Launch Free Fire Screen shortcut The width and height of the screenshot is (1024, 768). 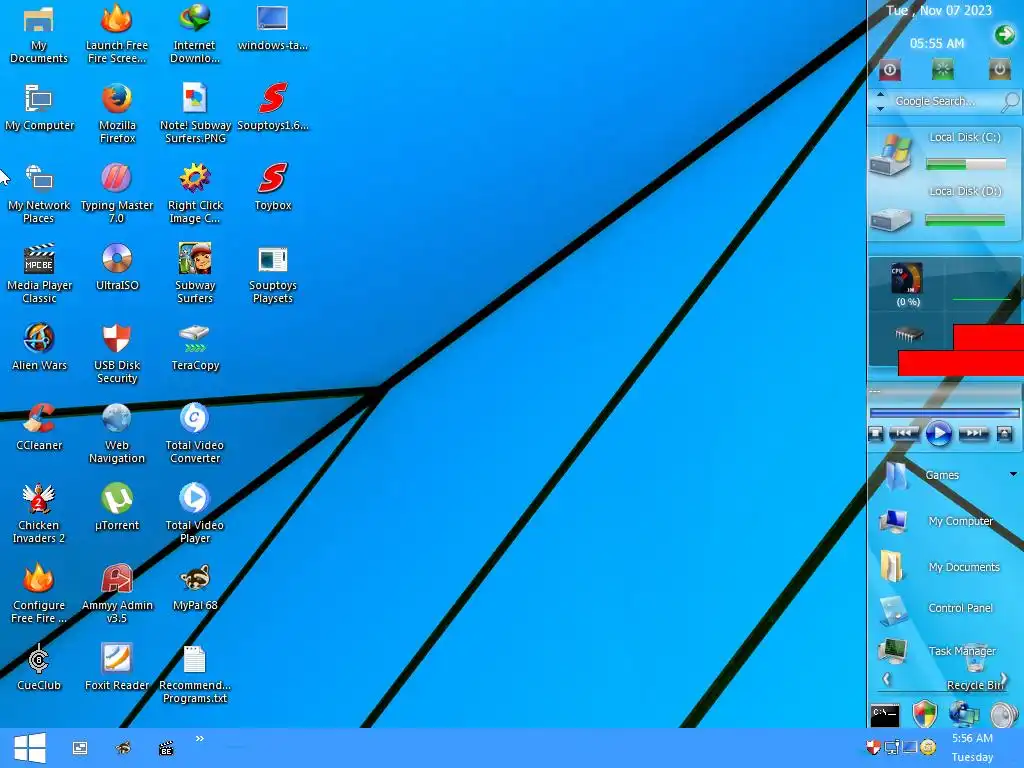pyautogui.click(x=117, y=34)
